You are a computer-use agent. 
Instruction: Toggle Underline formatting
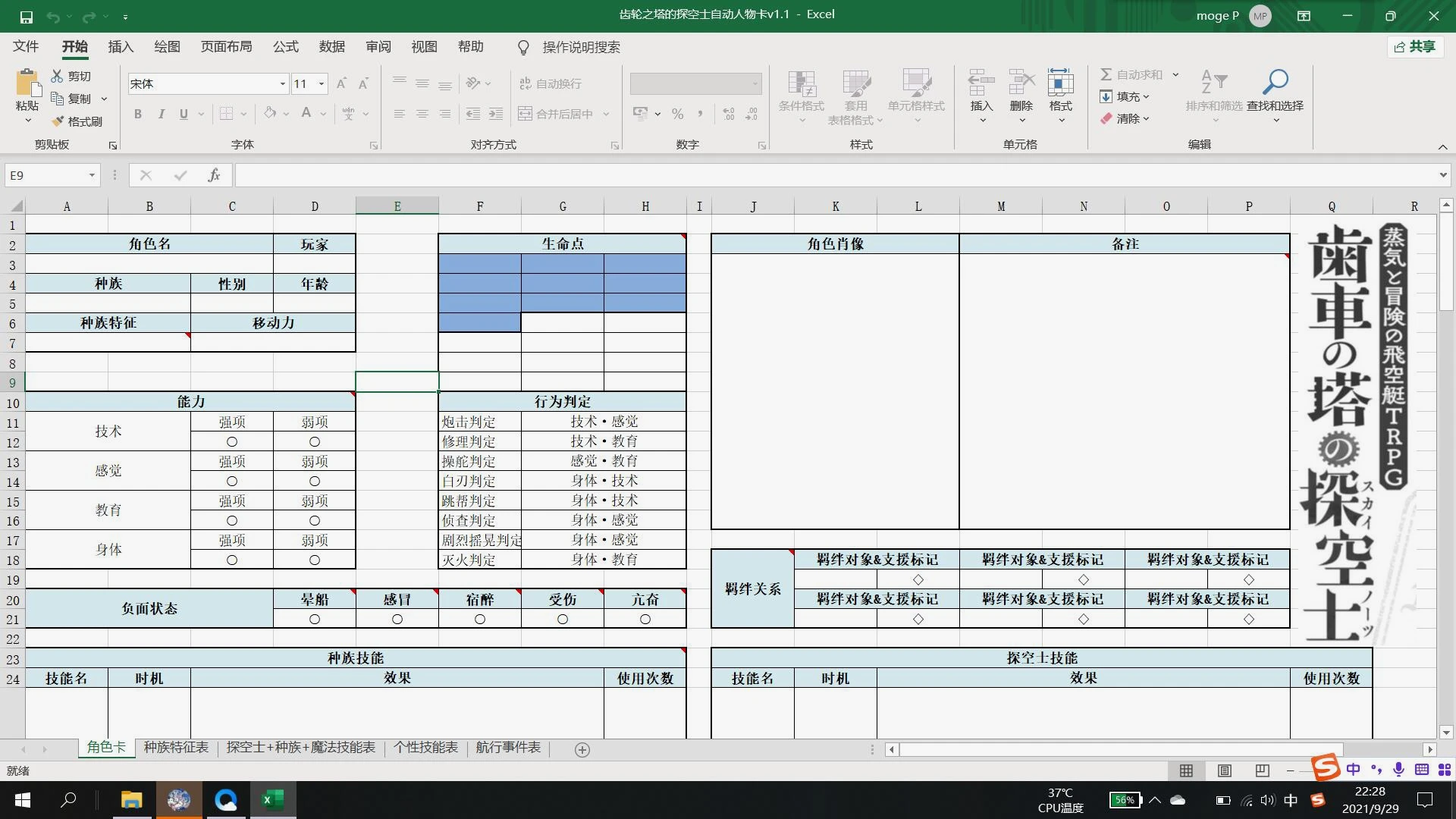tap(184, 114)
